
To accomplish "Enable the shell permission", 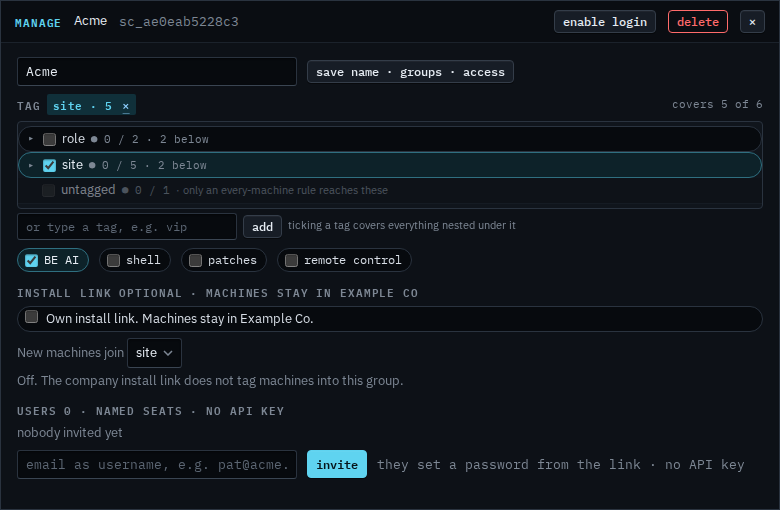I will 113,260.
